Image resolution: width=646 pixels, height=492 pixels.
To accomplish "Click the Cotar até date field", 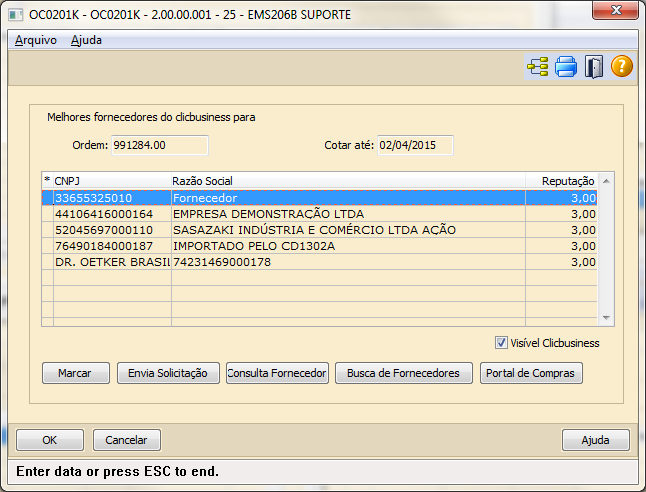I will click(415, 145).
